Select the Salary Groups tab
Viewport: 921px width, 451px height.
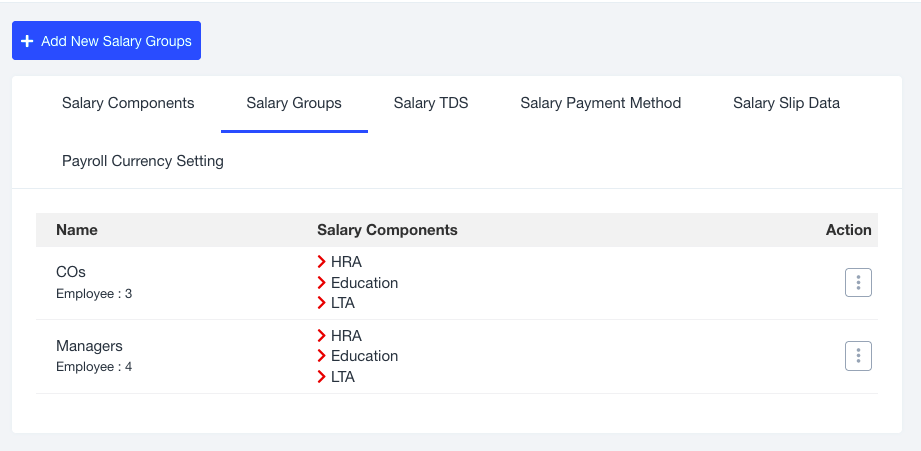tap(294, 103)
